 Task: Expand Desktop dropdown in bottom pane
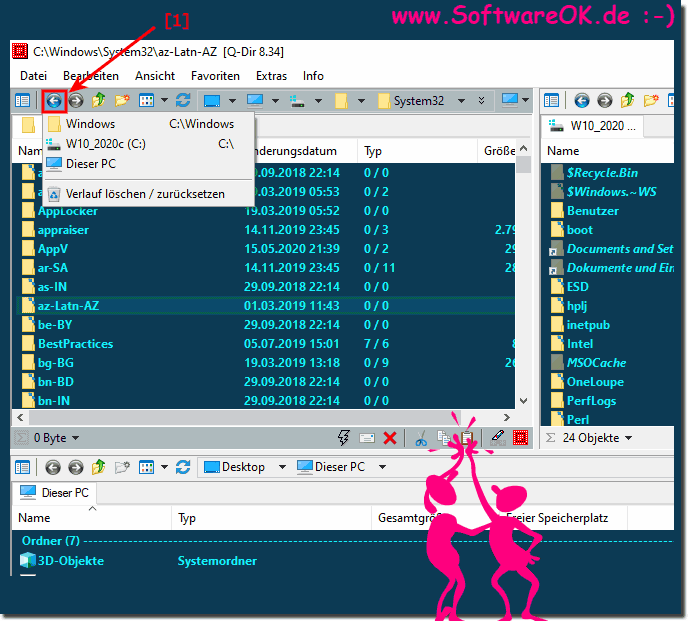coord(282,467)
